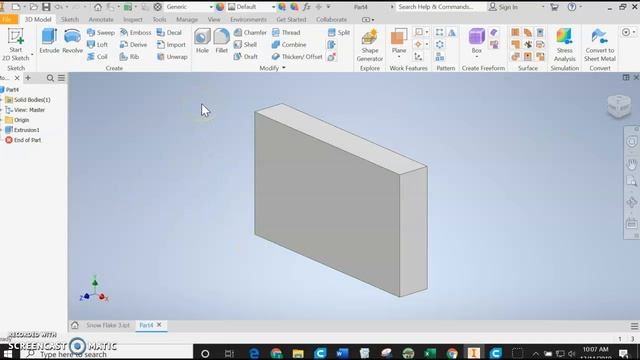Viewport: 640px width, 360px height.
Task: Open the Fillet tool
Action: click(x=221, y=41)
